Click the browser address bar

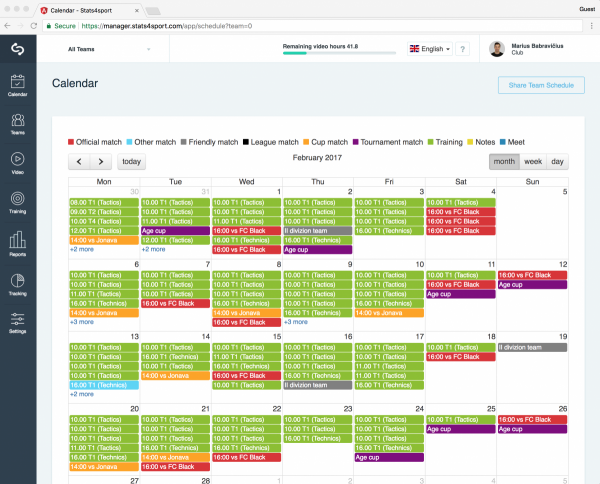[312, 26]
